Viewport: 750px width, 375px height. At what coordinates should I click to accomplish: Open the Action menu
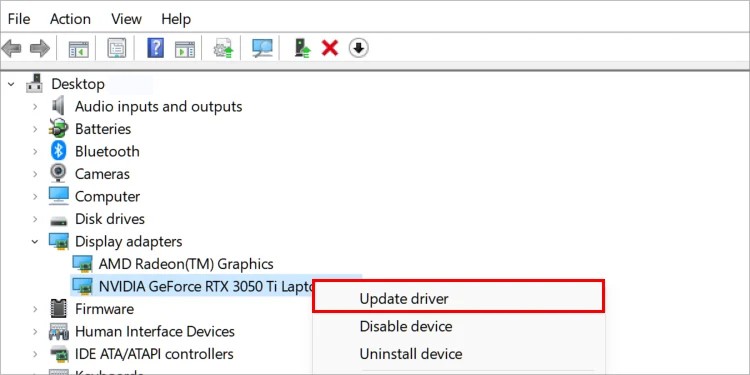(x=70, y=19)
